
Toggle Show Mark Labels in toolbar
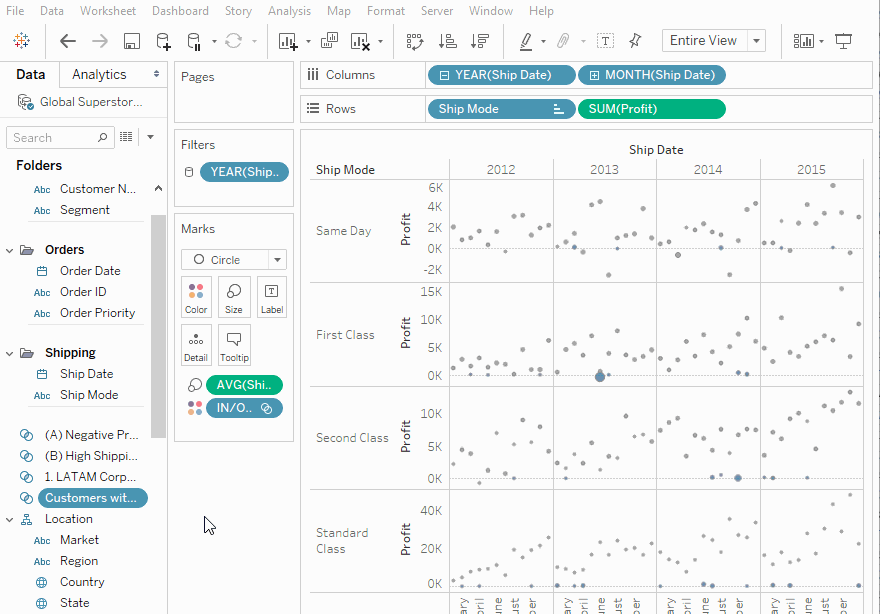tap(605, 41)
